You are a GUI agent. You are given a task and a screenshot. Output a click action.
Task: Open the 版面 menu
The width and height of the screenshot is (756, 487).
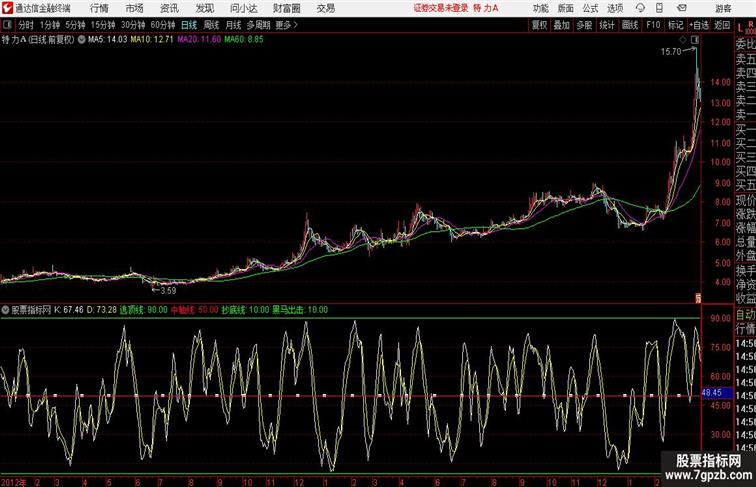point(565,8)
